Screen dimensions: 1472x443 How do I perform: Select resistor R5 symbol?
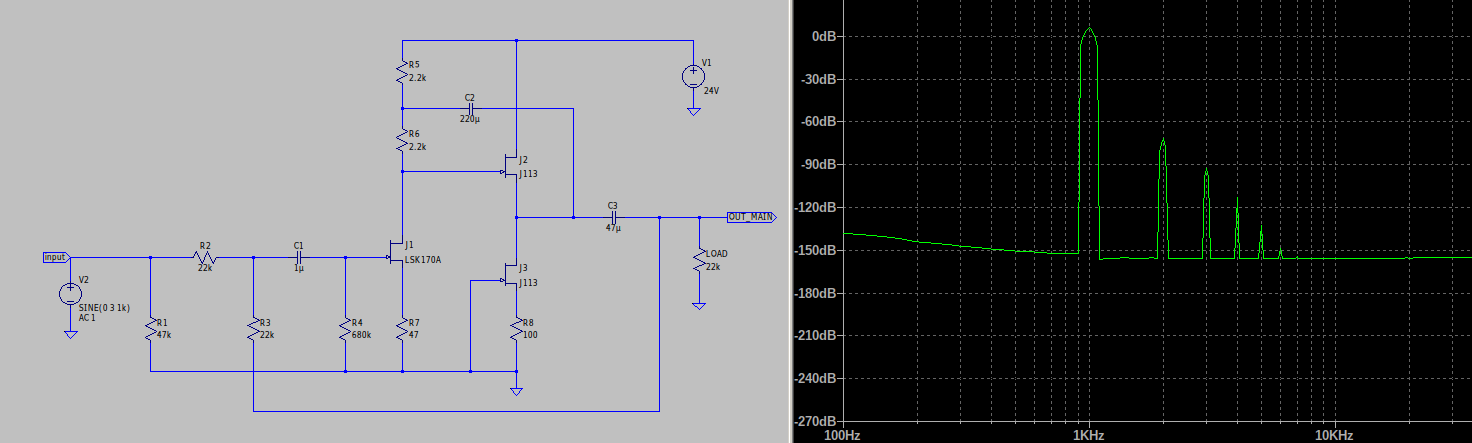click(x=402, y=72)
